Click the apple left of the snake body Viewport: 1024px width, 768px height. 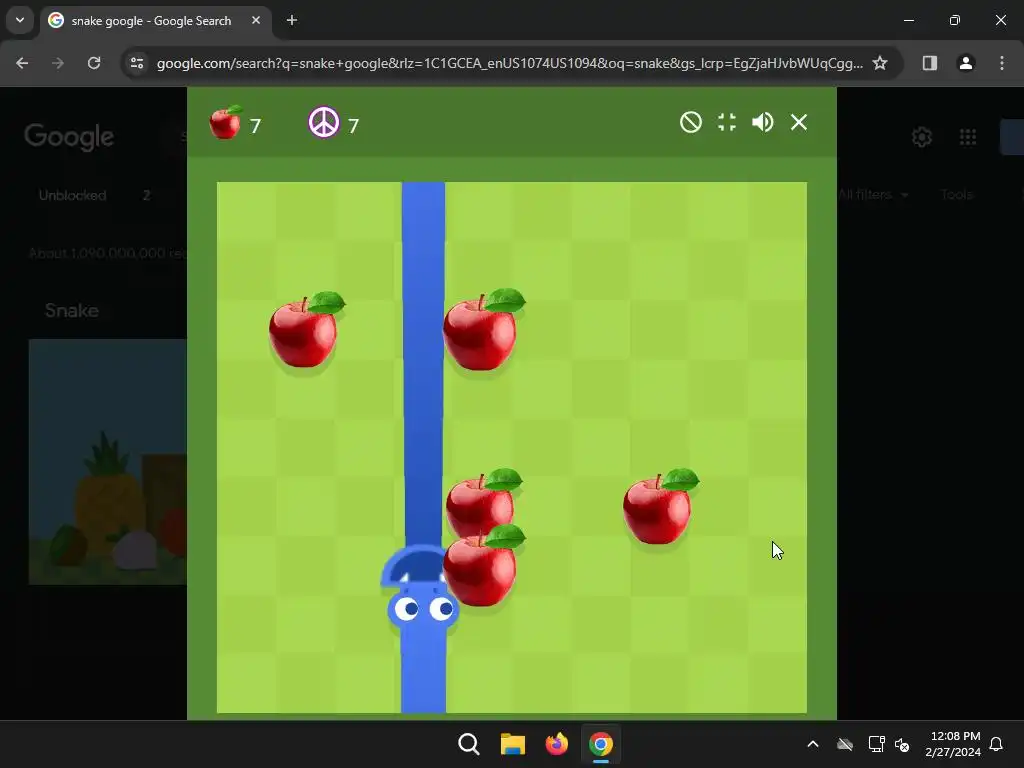coord(306,330)
